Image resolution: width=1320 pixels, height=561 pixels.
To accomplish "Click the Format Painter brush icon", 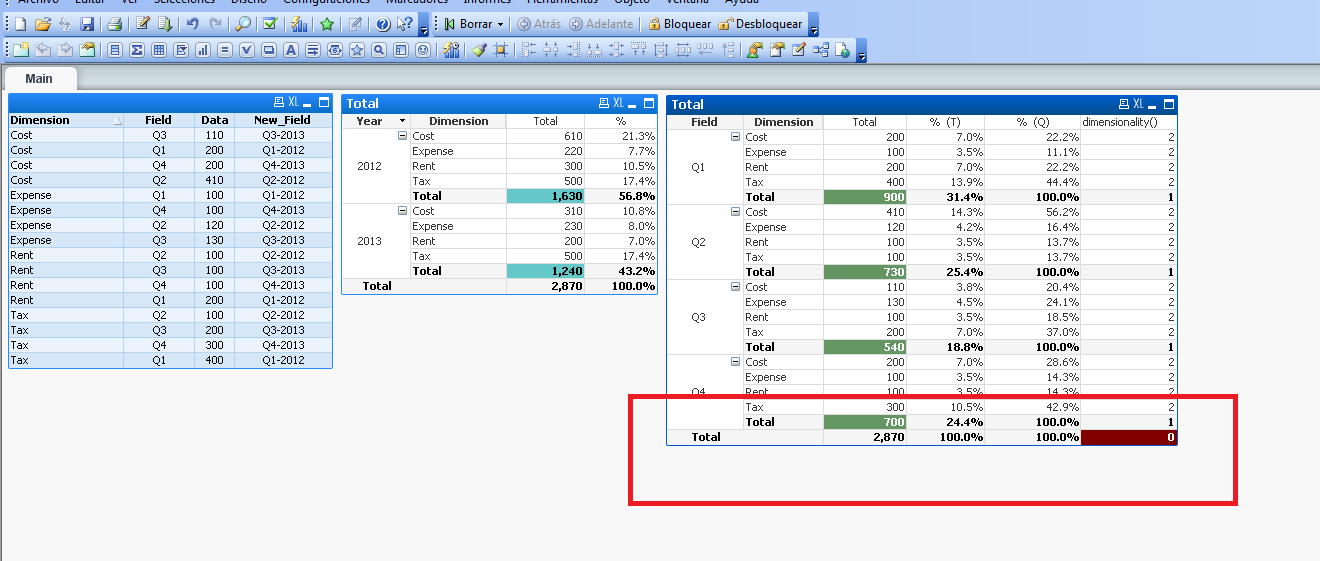I will [479, 50].
